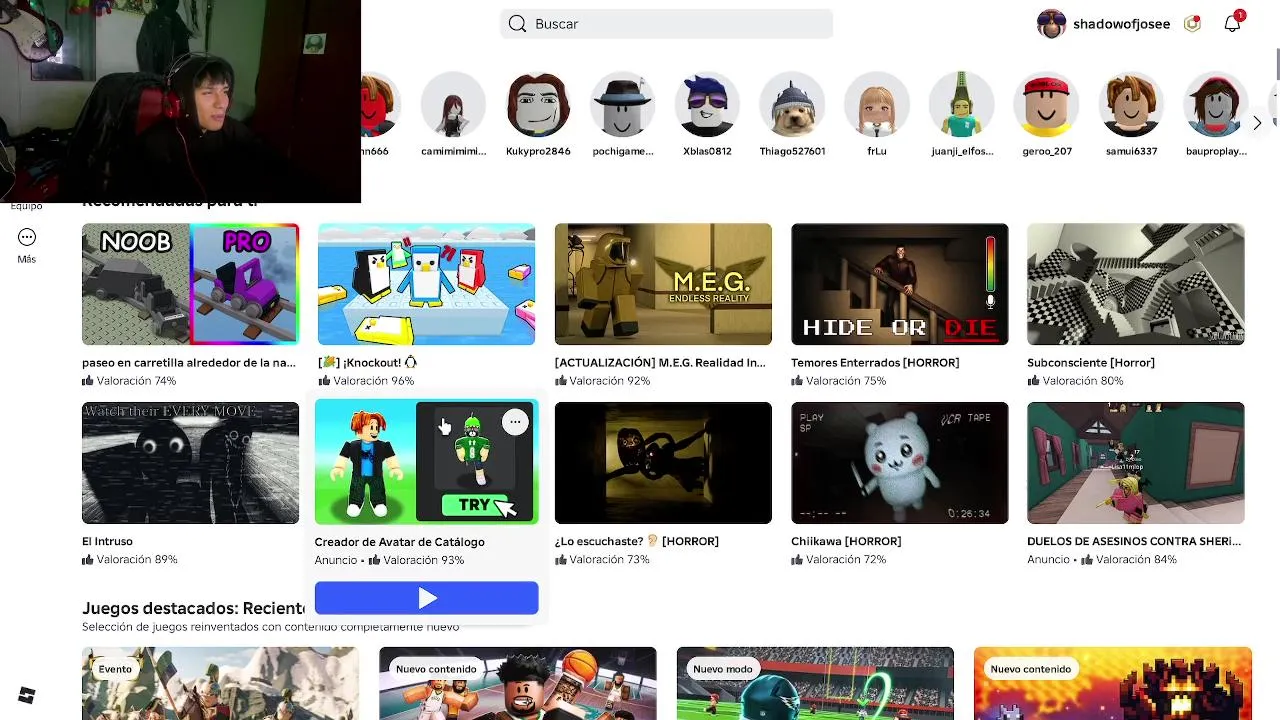1280x720 pixels.
Task: Open the NOOB PRO cart ride game thumbnail
Action: (x=190, y=284)
